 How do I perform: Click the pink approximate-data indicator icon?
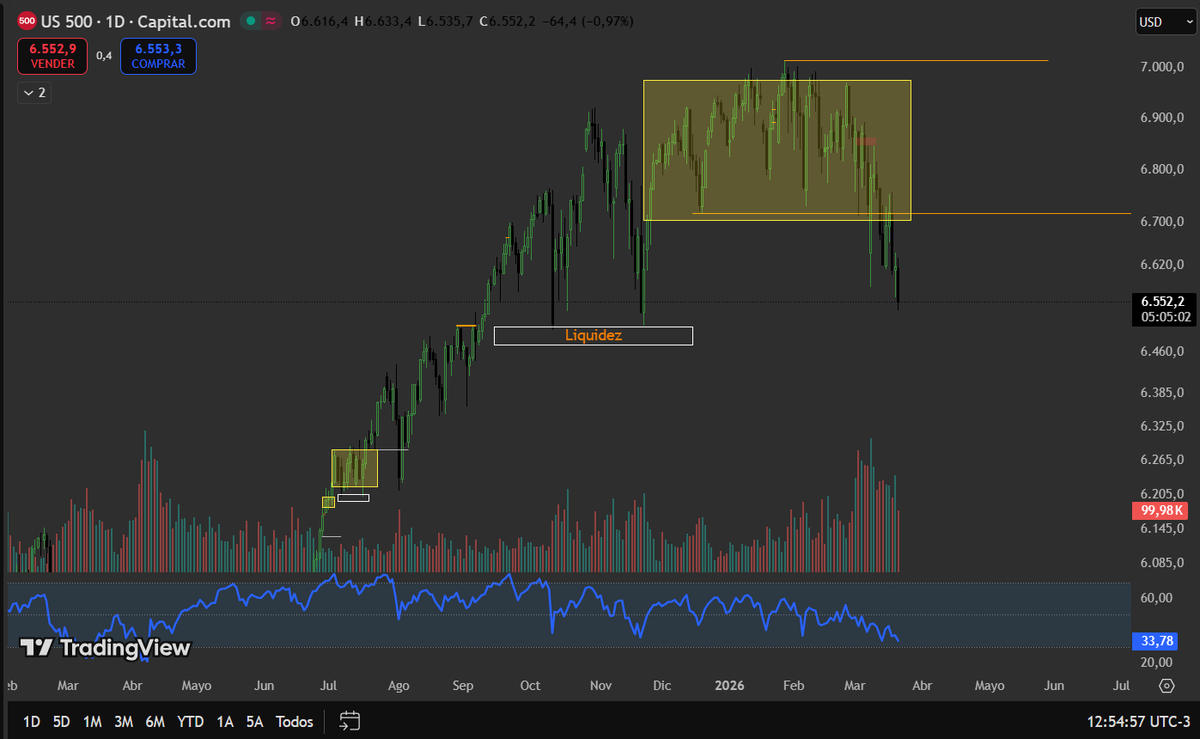coord(270,21)
